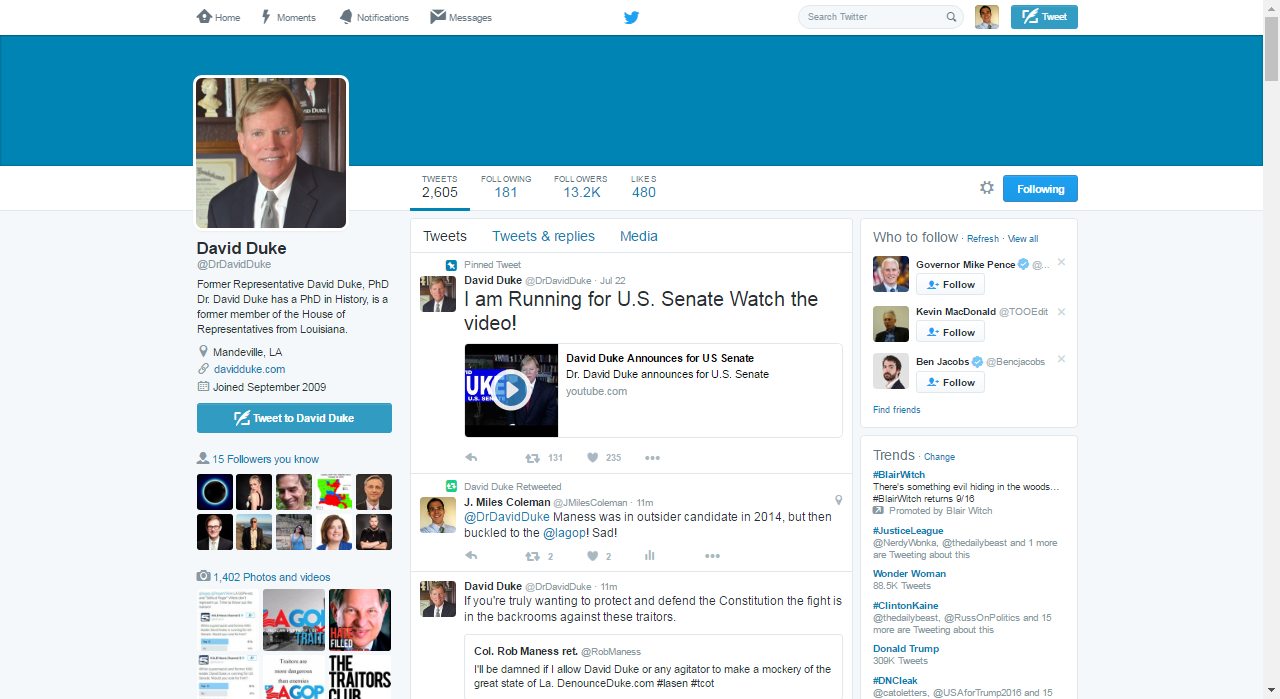Open Col. Rob Maness quoted tweet
1280x699 pixels.
654,666
